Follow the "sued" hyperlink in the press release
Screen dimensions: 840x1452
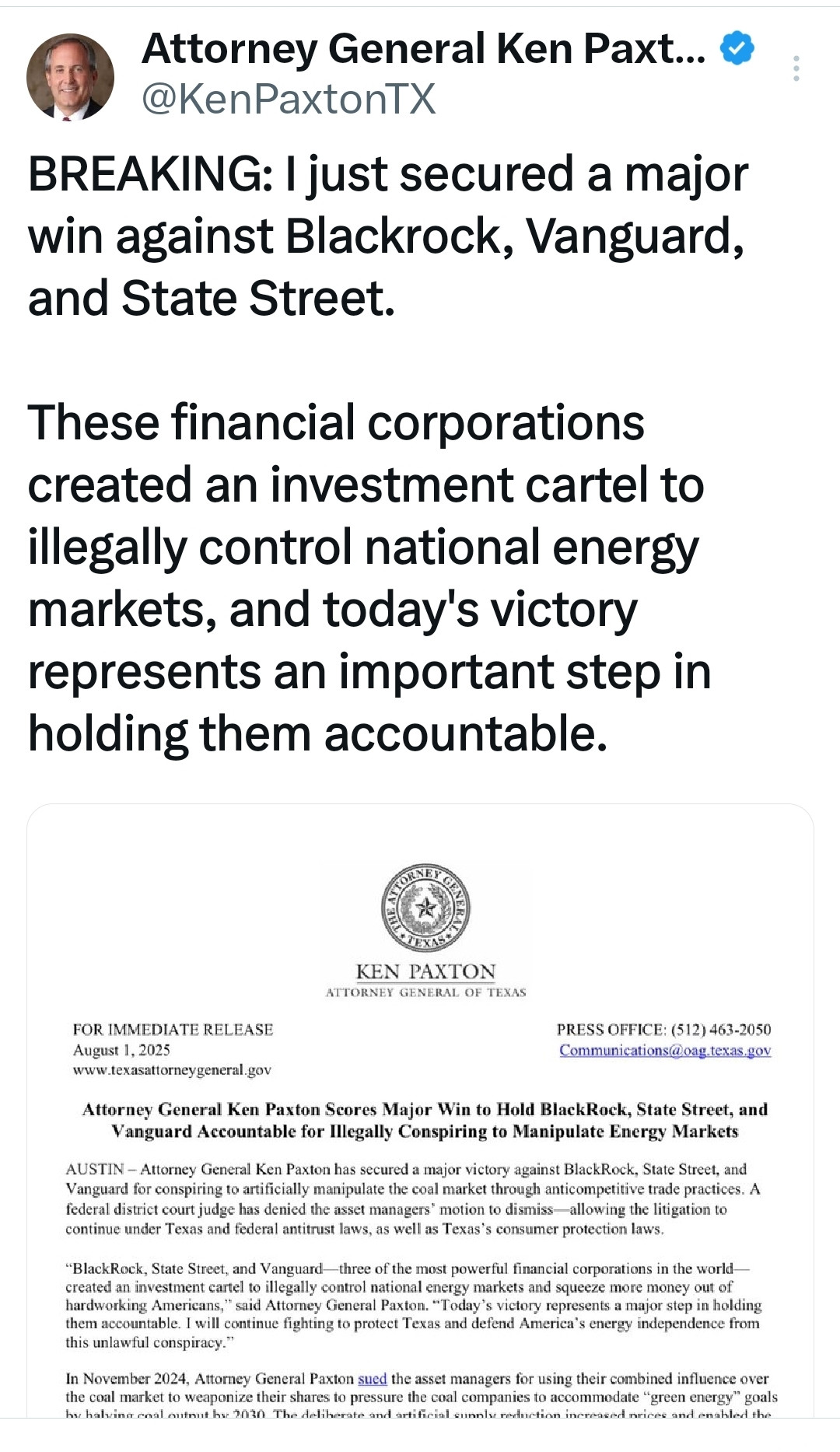[372, 1378]
